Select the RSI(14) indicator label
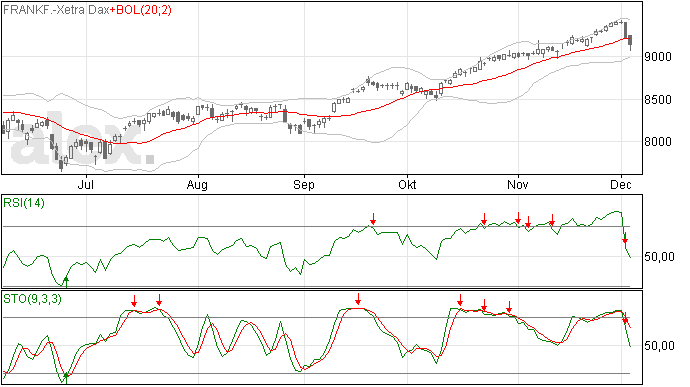Screen dimensions: 690x387 [x=24, y=203]
